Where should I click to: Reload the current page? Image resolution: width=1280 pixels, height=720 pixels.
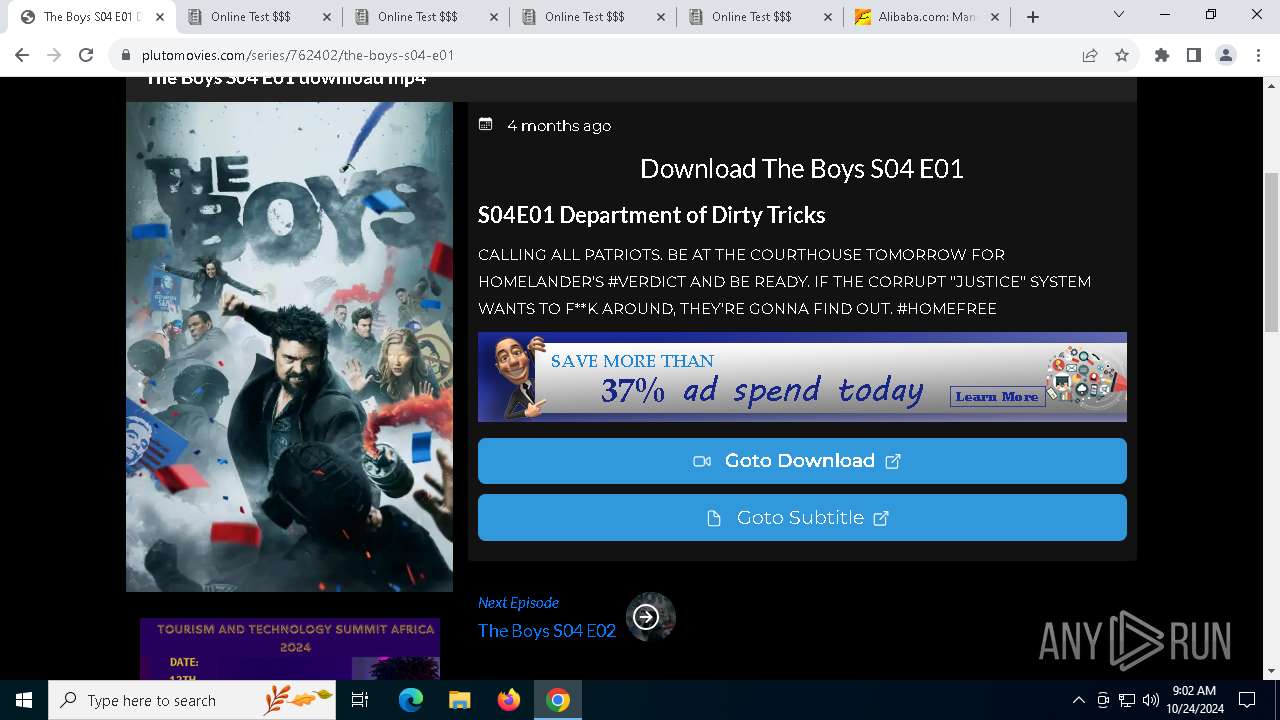point(86,55)
